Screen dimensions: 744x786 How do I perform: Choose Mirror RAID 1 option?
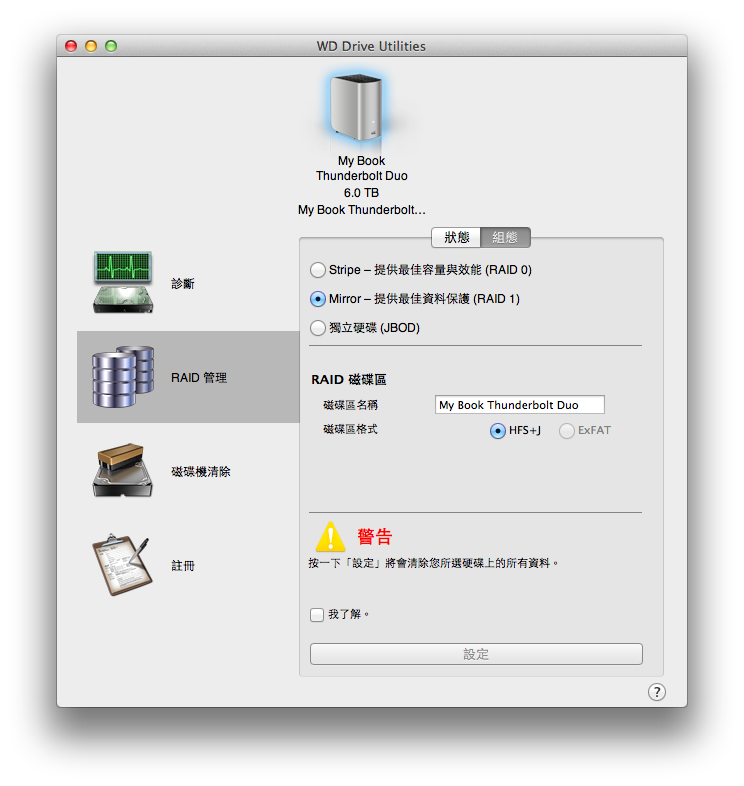[x=318, y=299]
